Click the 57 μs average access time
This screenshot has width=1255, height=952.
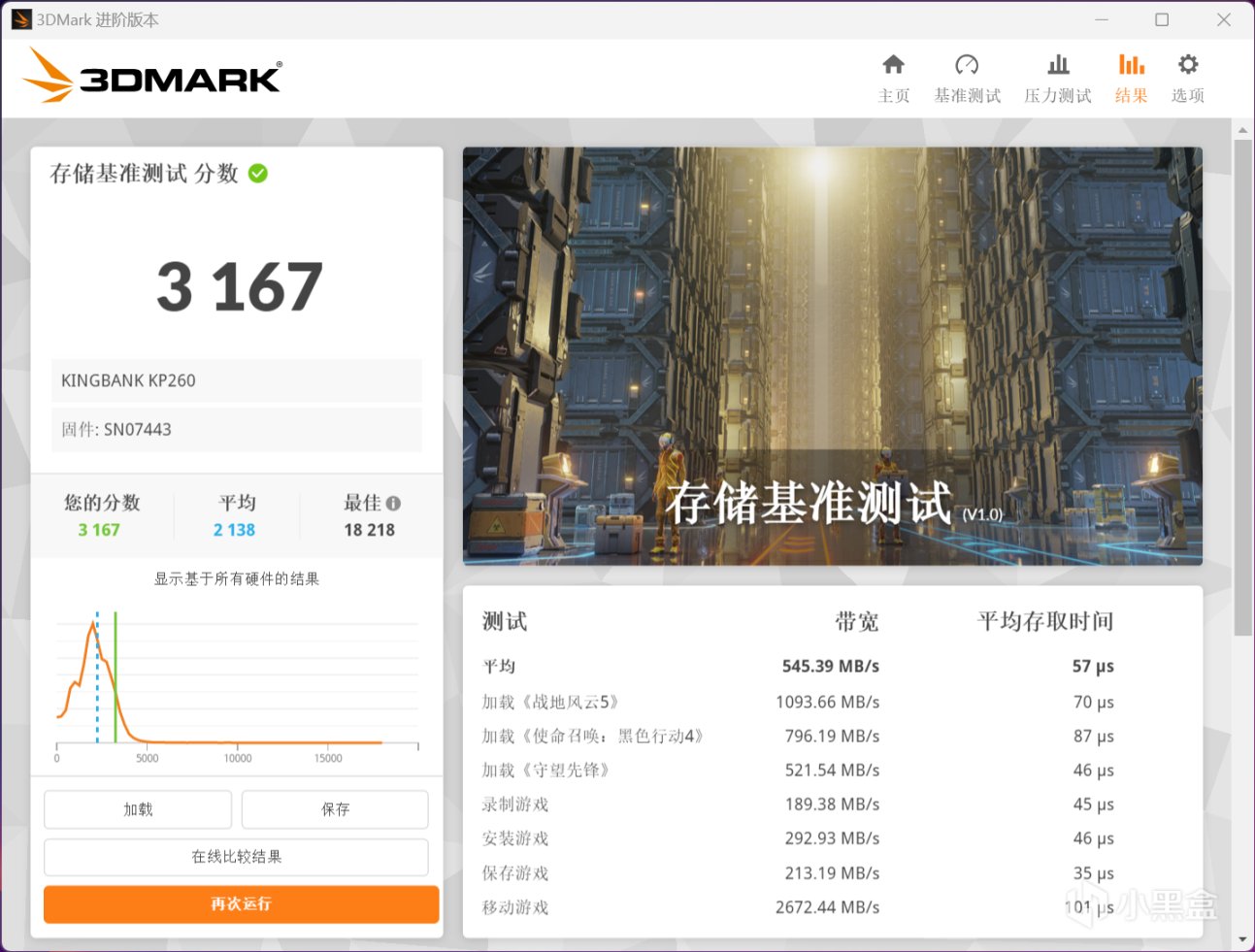tap(1093, 667)
